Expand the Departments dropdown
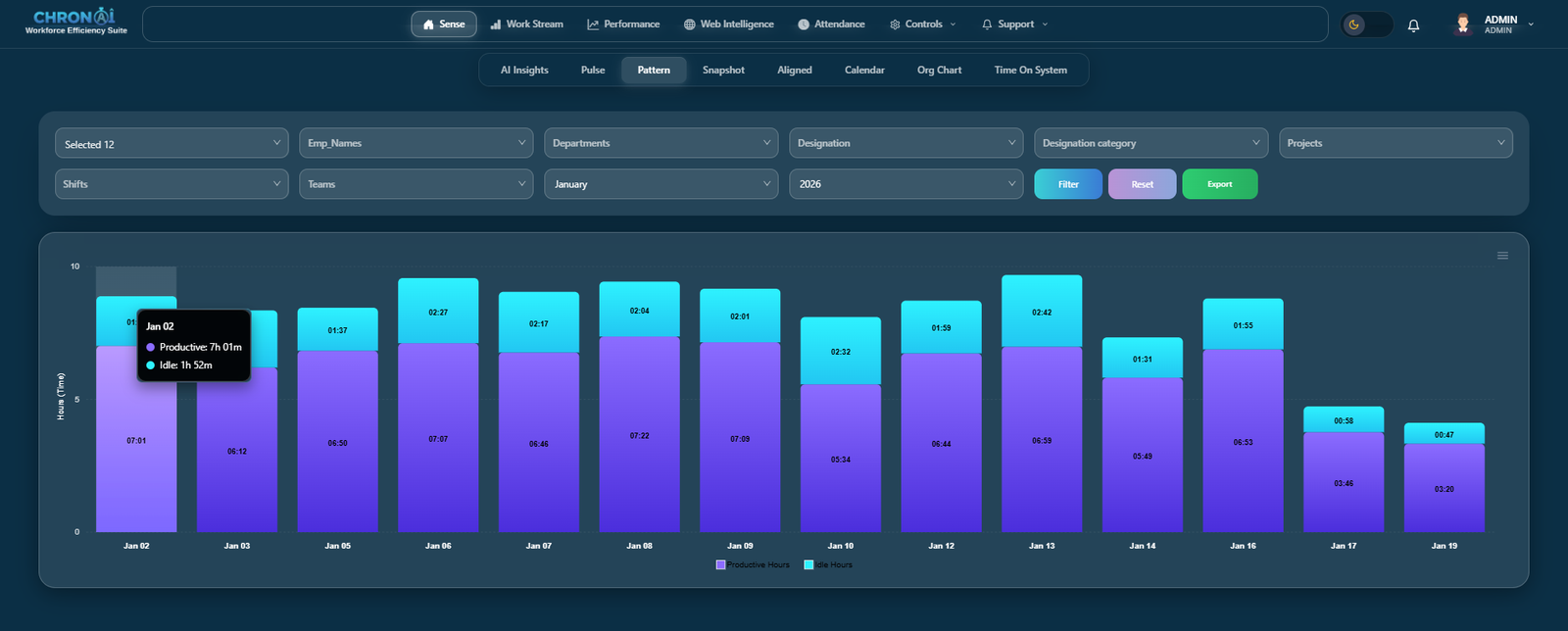The image size is (1568, 631). tap(661, 143)
